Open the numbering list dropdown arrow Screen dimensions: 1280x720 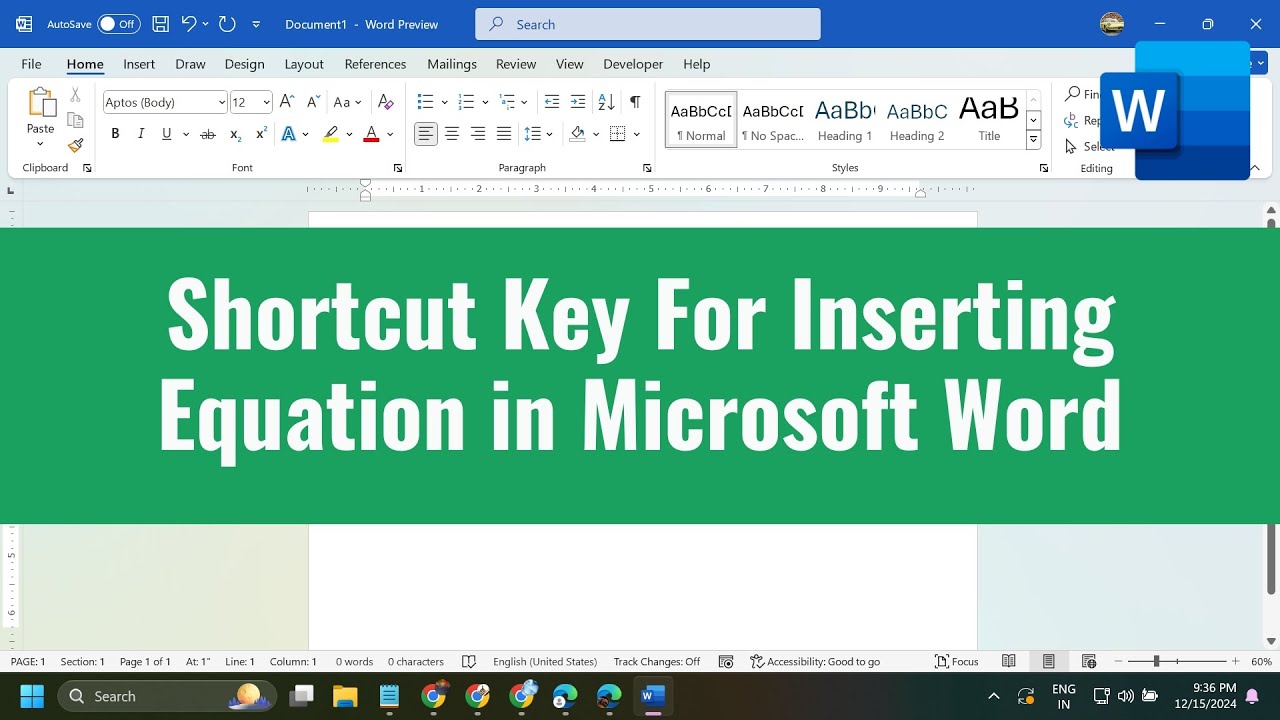pyautogui.click(x=485, y=102)
